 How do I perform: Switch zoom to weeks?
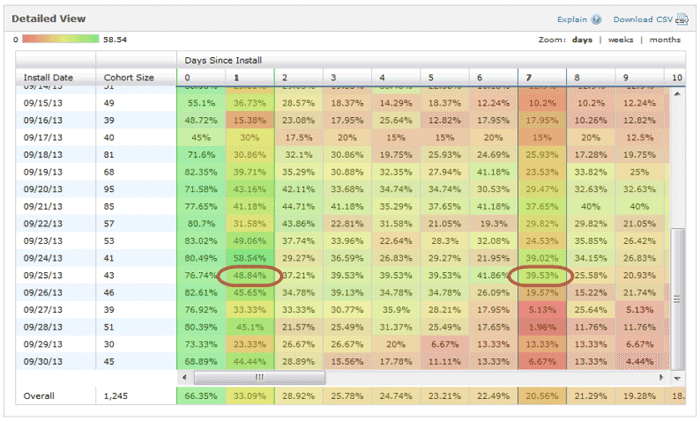coord(621,40)
